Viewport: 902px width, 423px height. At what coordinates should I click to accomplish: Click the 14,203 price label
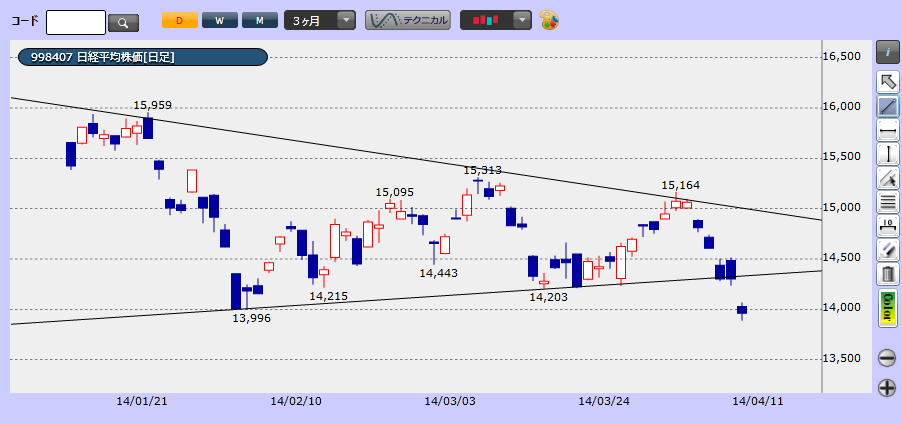click(548, 297)
